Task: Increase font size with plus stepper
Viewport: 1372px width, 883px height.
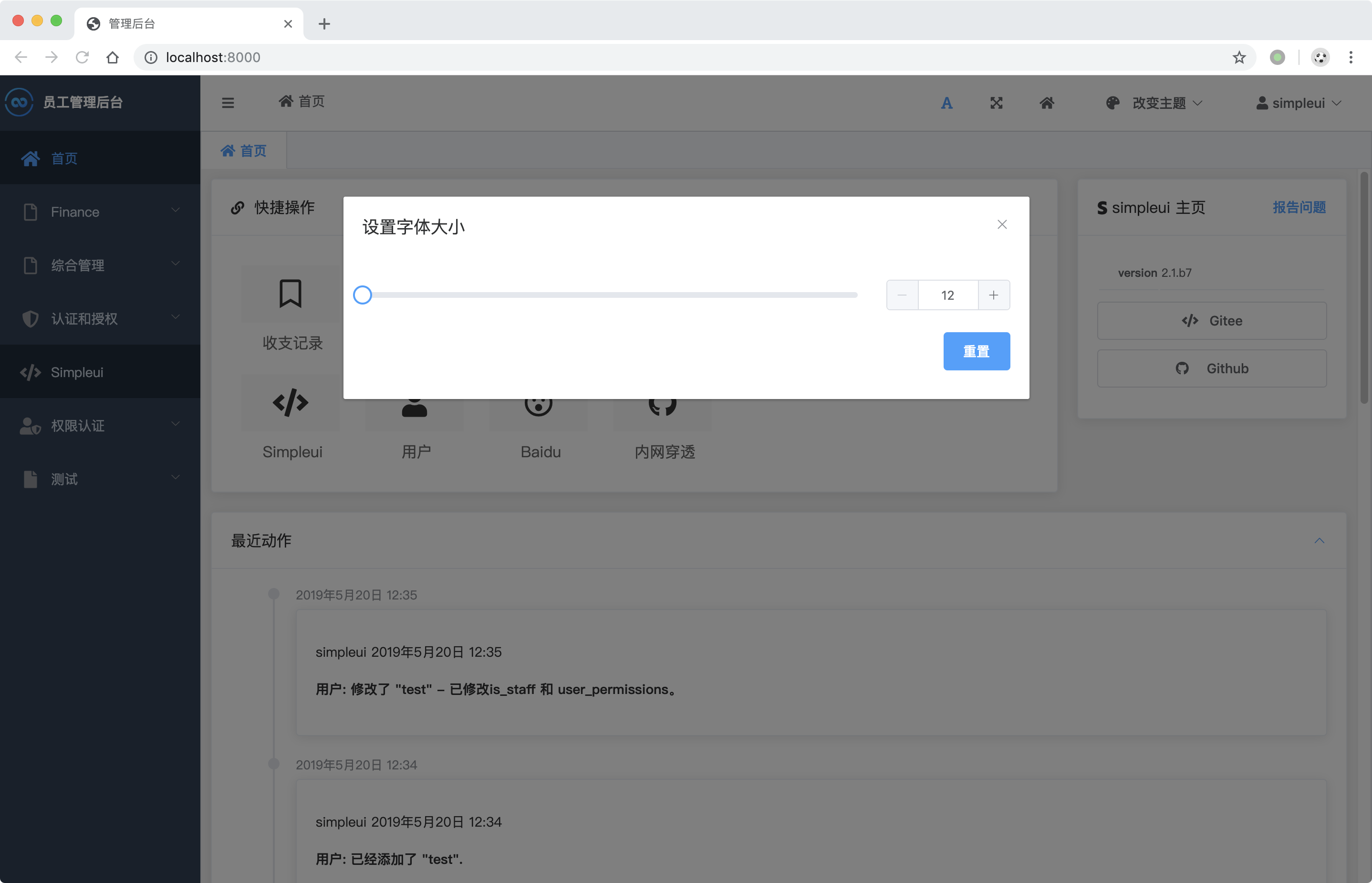Action: pos(993,295)
